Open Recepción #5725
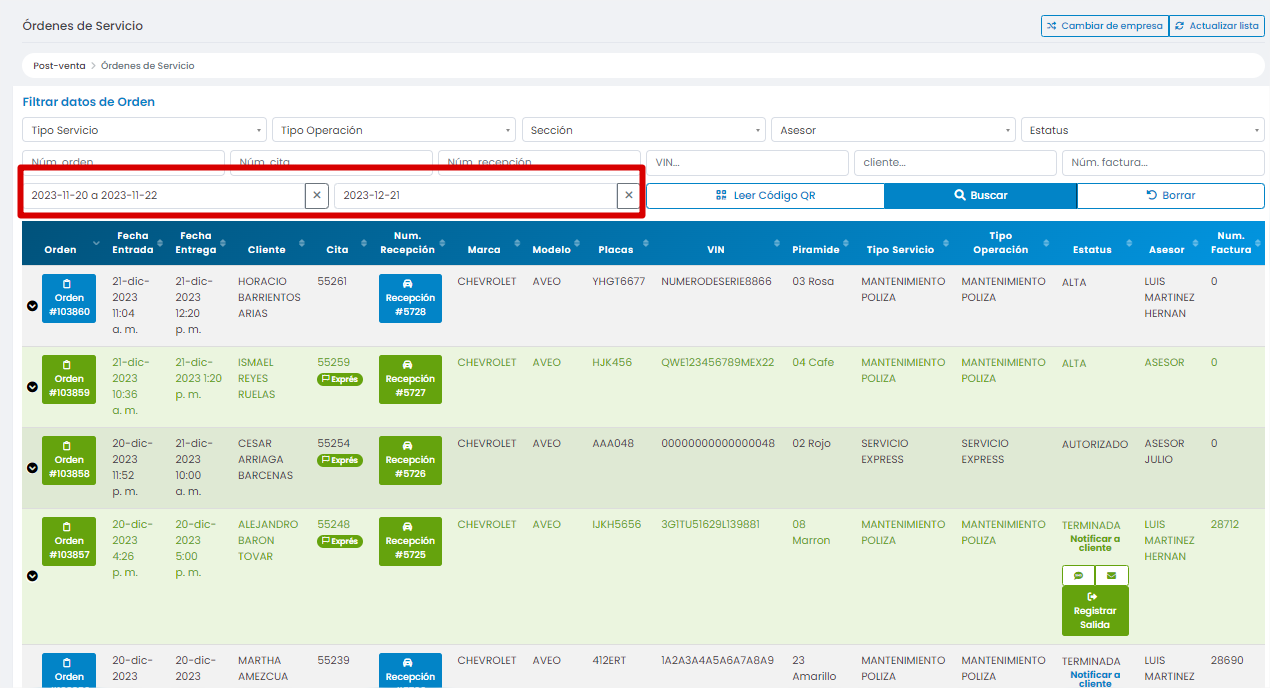1270x688 pixels. pos(410,541)
